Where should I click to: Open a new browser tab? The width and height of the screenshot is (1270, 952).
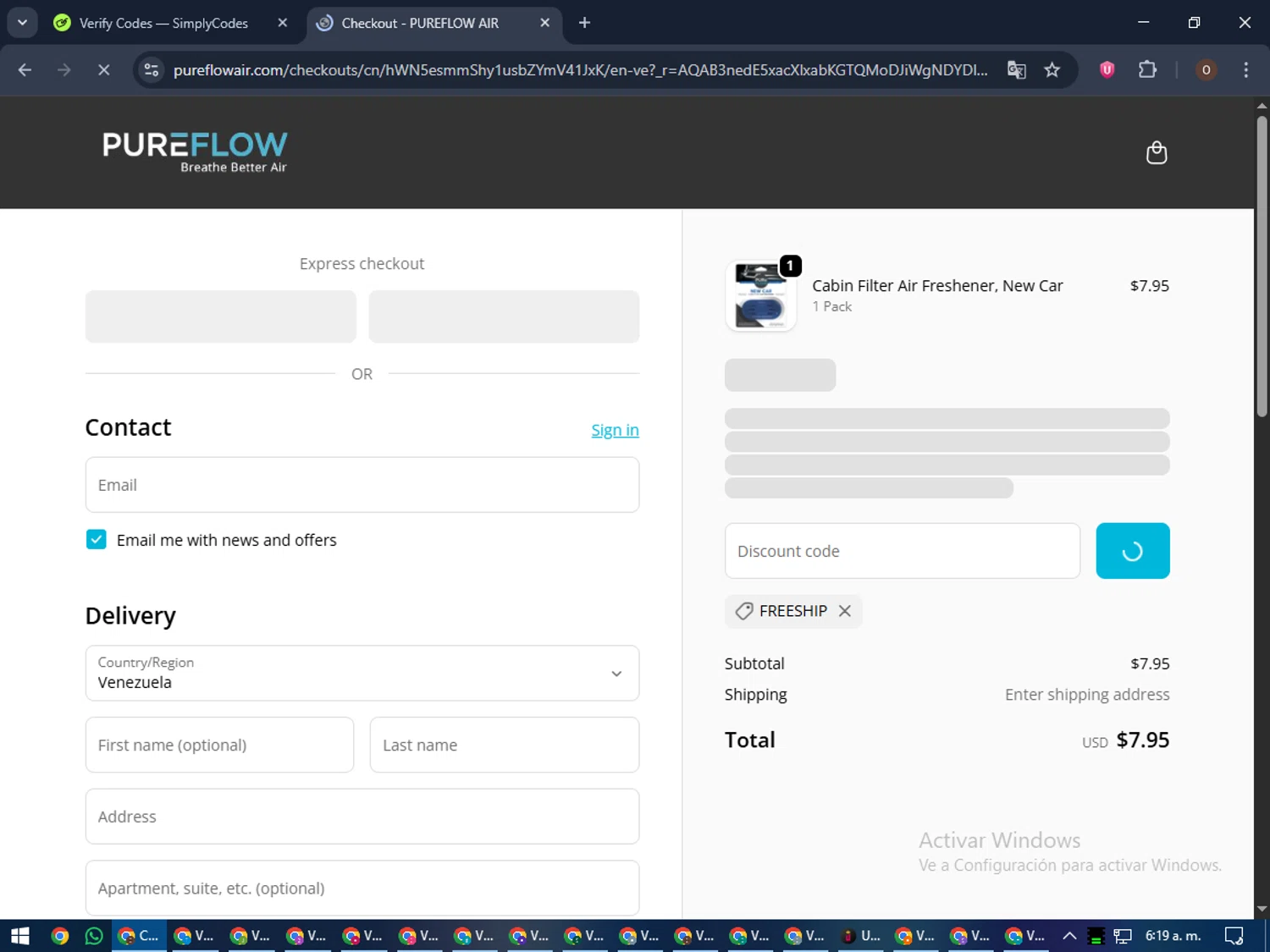coord(584,23)
